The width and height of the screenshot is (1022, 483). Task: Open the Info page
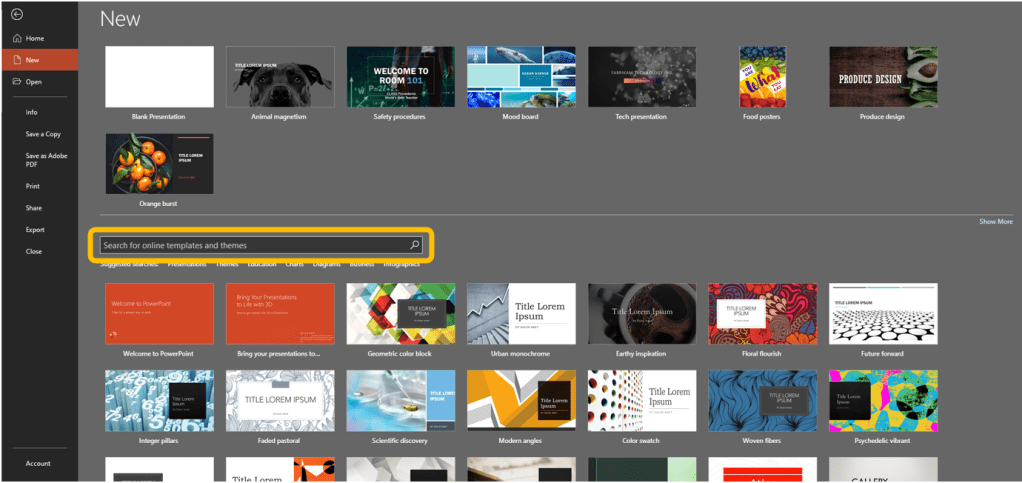(31, 112)
